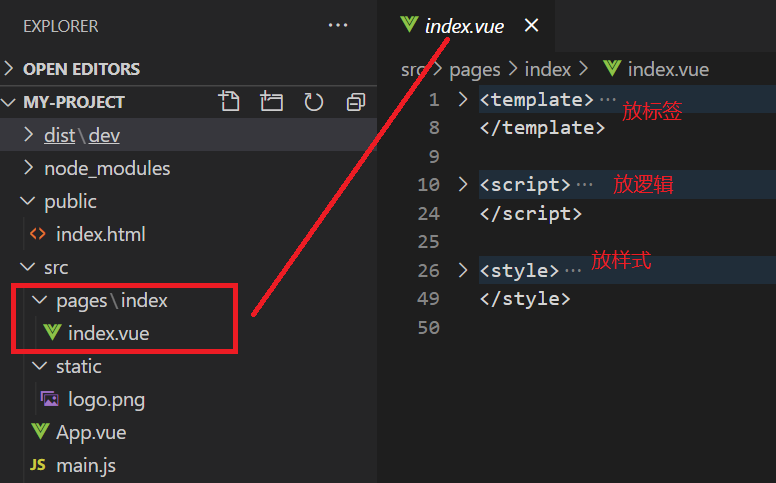Click the New File icon in MY-PROJECT header
Image resolution: width=776 pixels, height=483 pixels.
click(229, 101)
